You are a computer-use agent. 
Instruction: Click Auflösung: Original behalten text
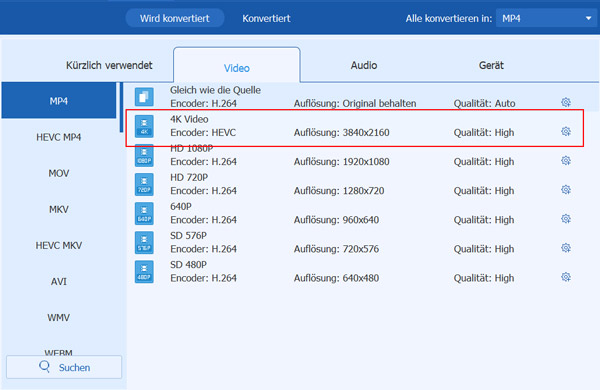[x=355, y=103]
